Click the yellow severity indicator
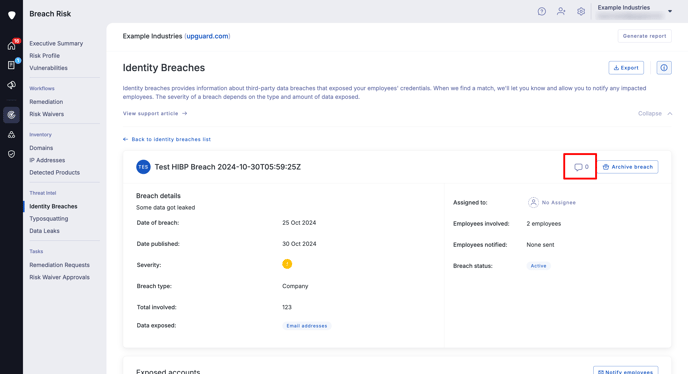Viewport: 688px width, 374px height. point(287,264)
